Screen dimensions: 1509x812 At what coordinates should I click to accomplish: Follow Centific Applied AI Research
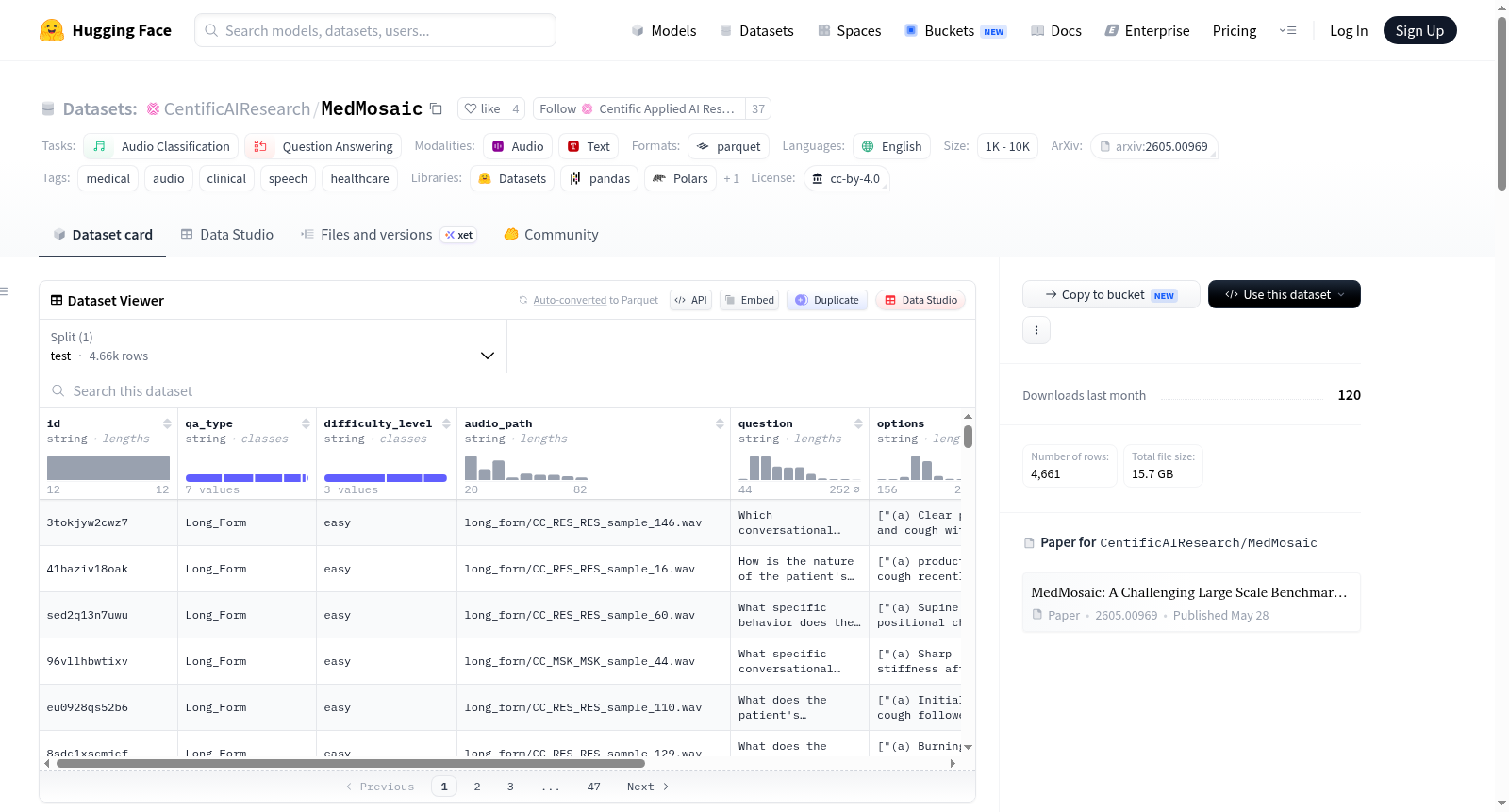click(x=639, y=108)
